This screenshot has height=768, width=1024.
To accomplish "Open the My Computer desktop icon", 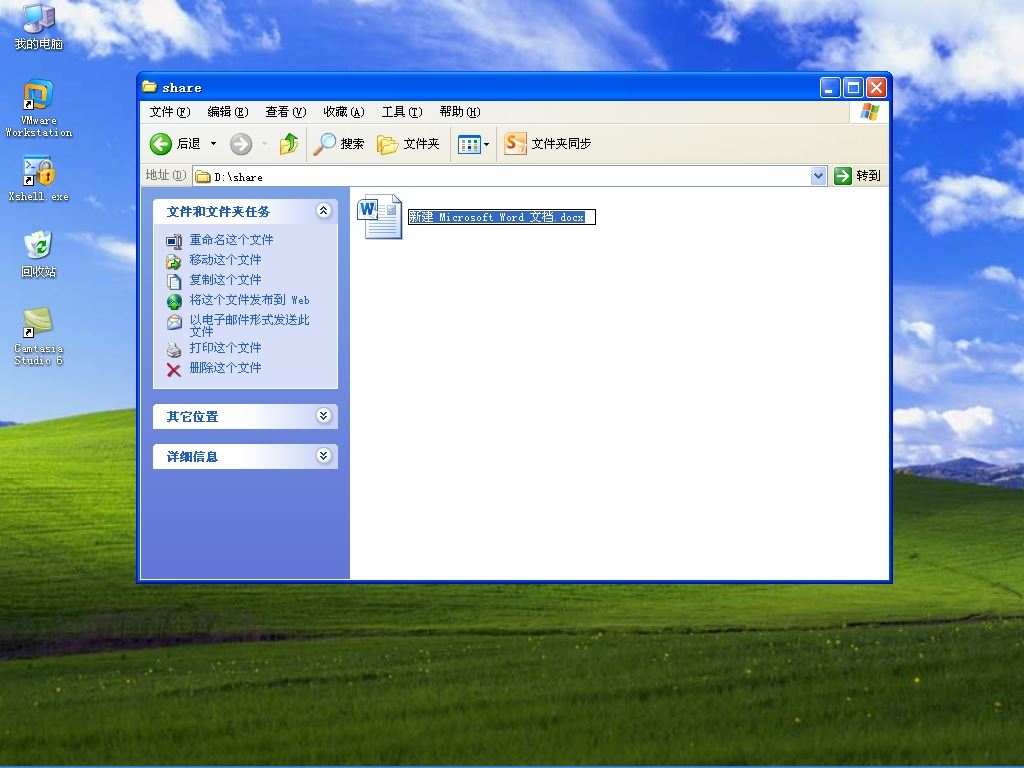I will click(x=39, y=26).
